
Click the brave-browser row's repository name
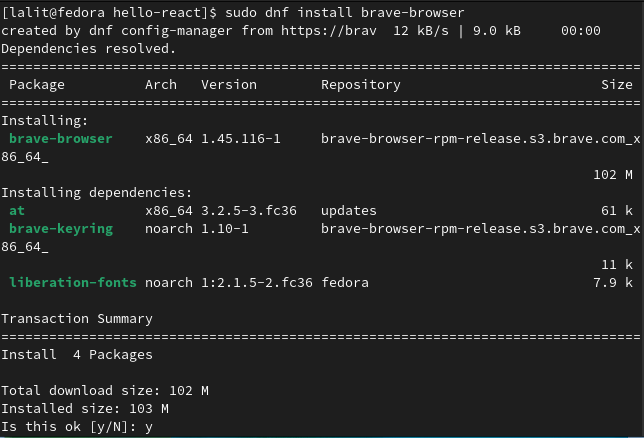pyautogui.click(x=481, y=139)
